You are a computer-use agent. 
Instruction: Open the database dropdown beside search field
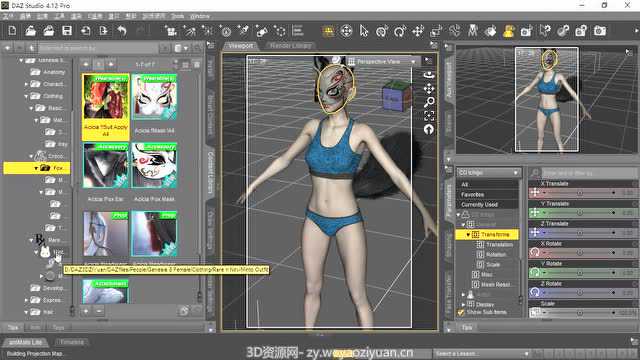pyautogui.click(x=181, y=48)
